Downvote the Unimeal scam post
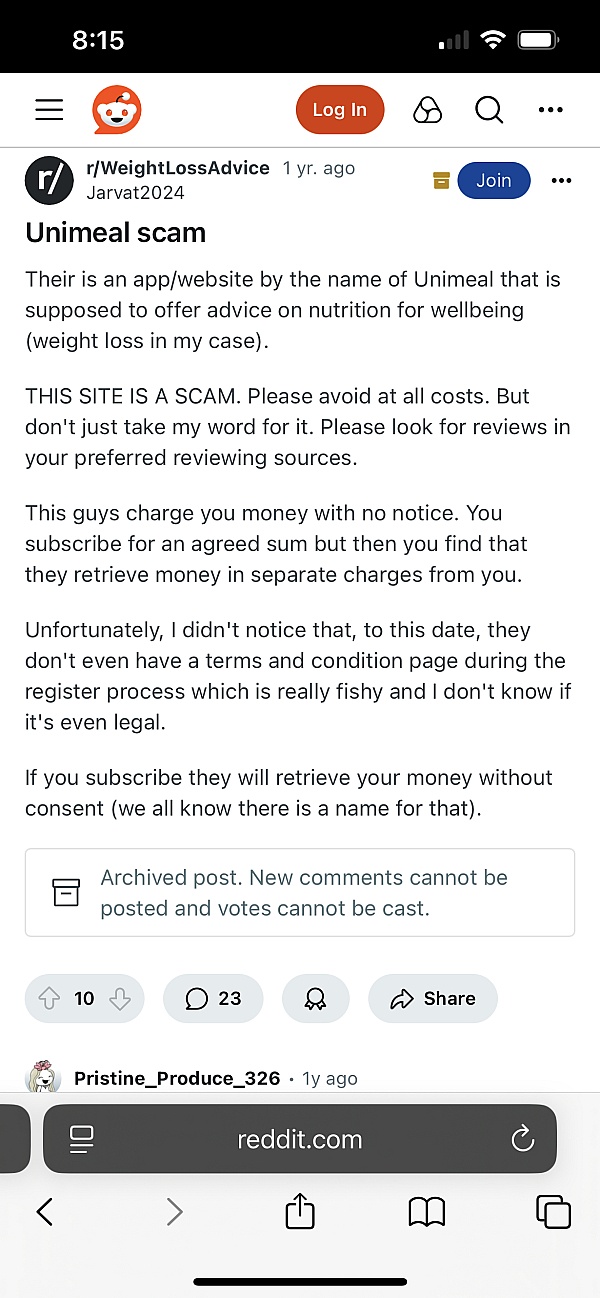The image size is (600, 1298). coord(120,998)
